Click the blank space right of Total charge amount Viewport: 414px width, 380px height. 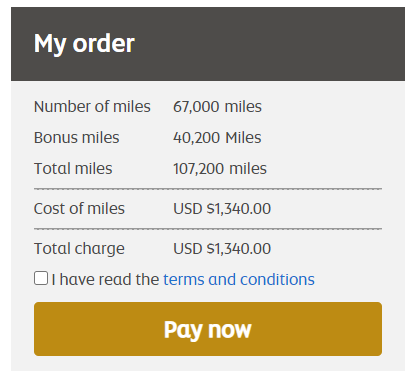[327, 249]
